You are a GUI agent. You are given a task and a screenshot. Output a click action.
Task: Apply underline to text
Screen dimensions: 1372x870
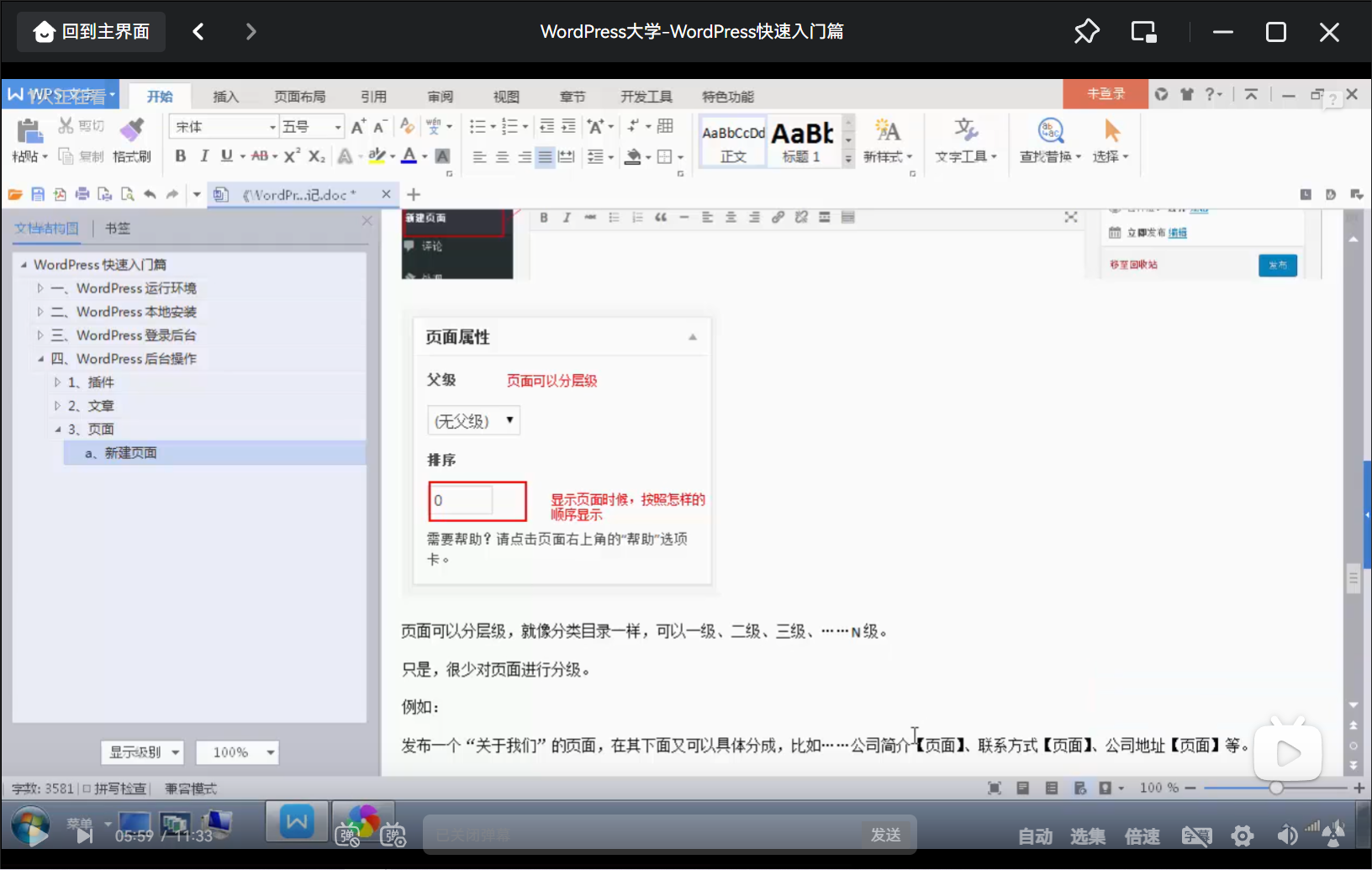point(226,156)
